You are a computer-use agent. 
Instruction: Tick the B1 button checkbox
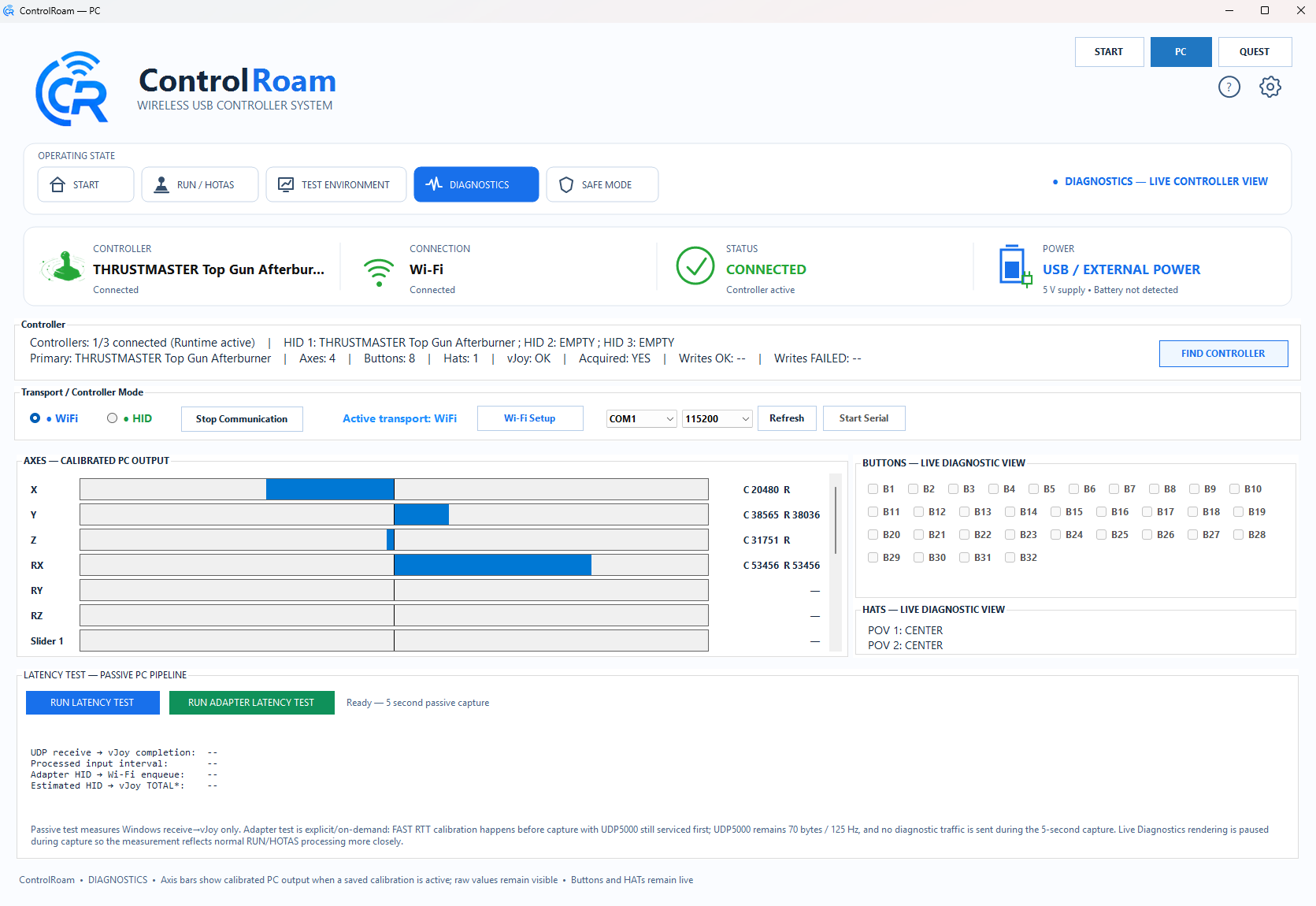tap(873, 489)
